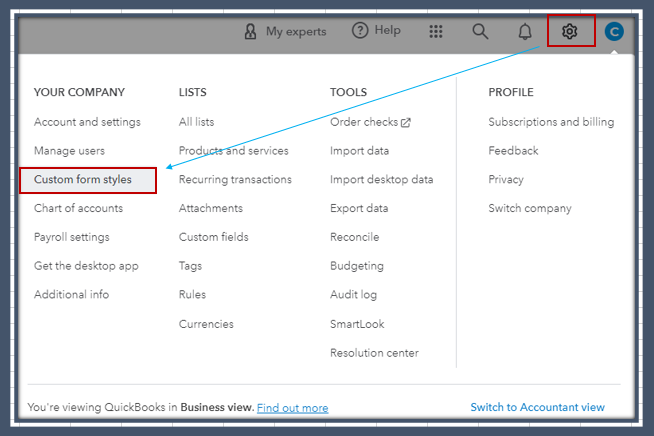The width and height of the screenshot is (654, 436).
Task: Click the LISTS column heading
Action: pos(192,92)
